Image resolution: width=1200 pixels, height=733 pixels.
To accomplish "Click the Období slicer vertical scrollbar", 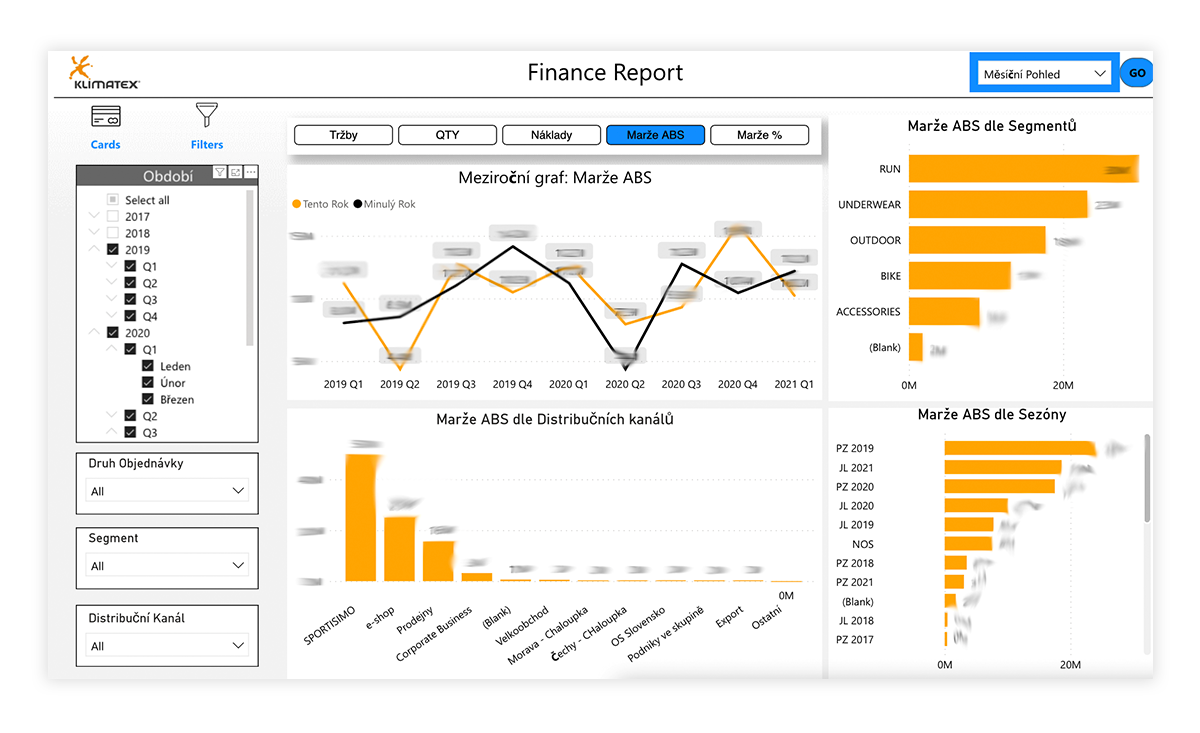I will coord(250,266).
